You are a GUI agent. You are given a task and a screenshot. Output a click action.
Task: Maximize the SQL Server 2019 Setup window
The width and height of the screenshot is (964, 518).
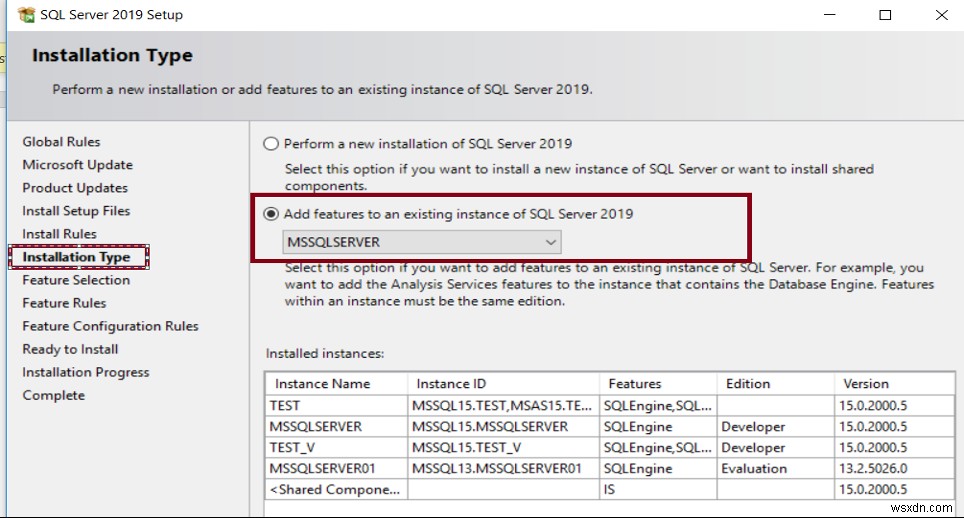pyautogui.click(x=885, y=15)
